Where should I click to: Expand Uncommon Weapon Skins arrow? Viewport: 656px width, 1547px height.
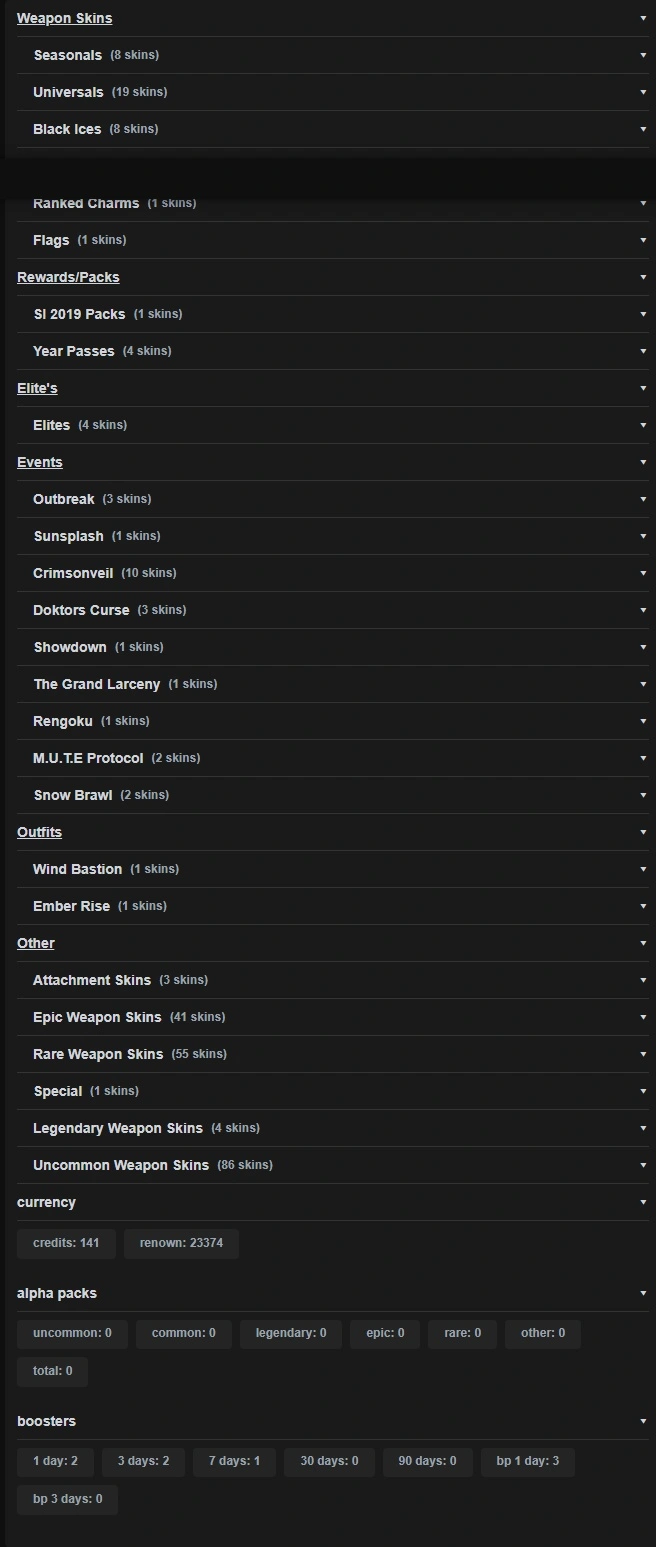pos(643,1165)
